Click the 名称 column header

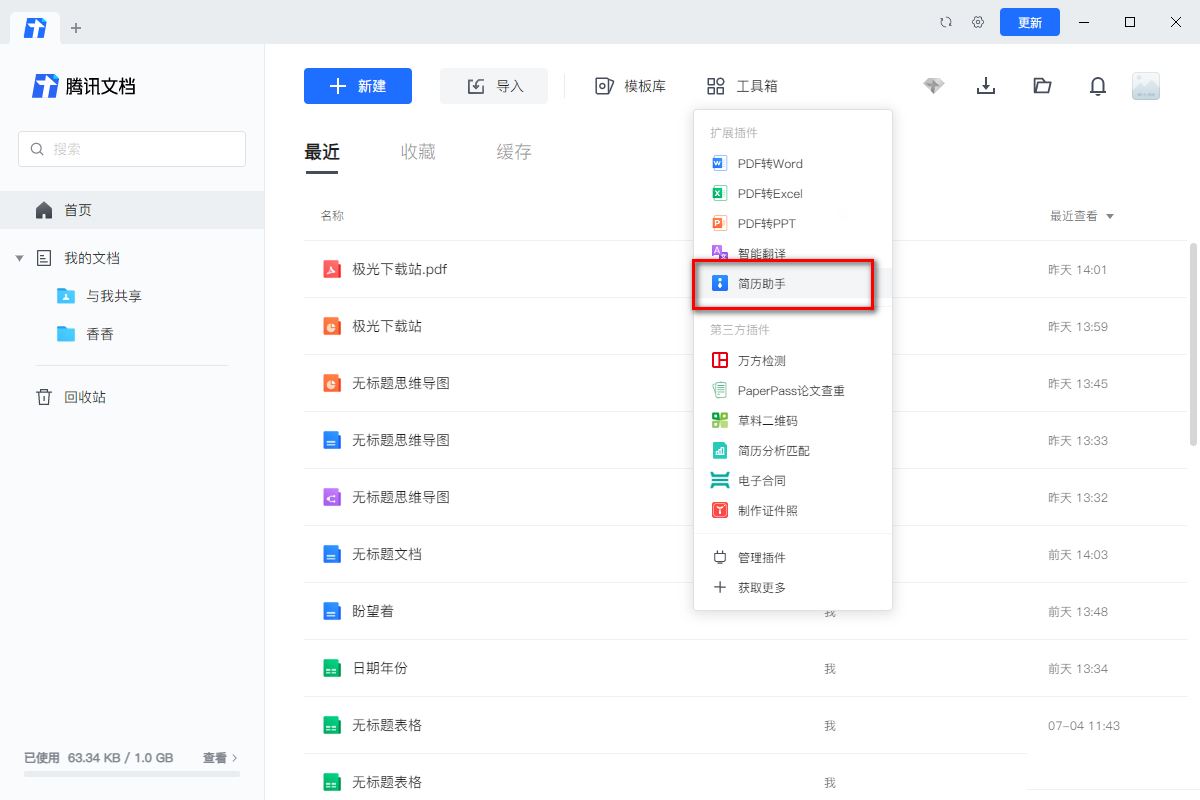332,216
